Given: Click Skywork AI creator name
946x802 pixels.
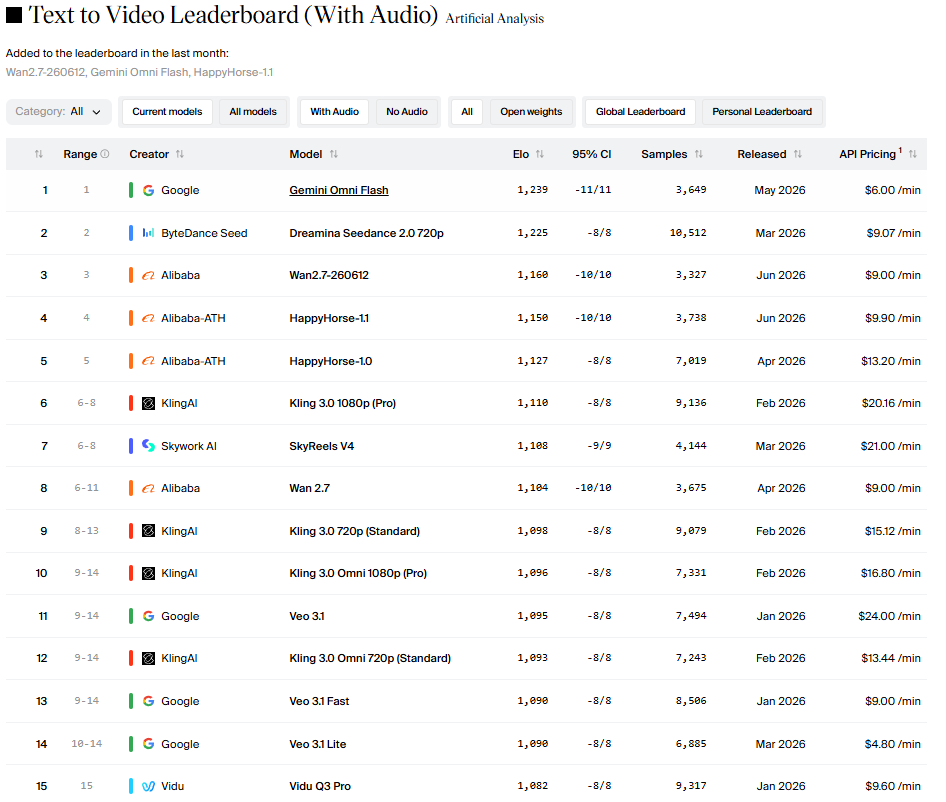Looking at the screenshot, I should click(x=189, y=446).
